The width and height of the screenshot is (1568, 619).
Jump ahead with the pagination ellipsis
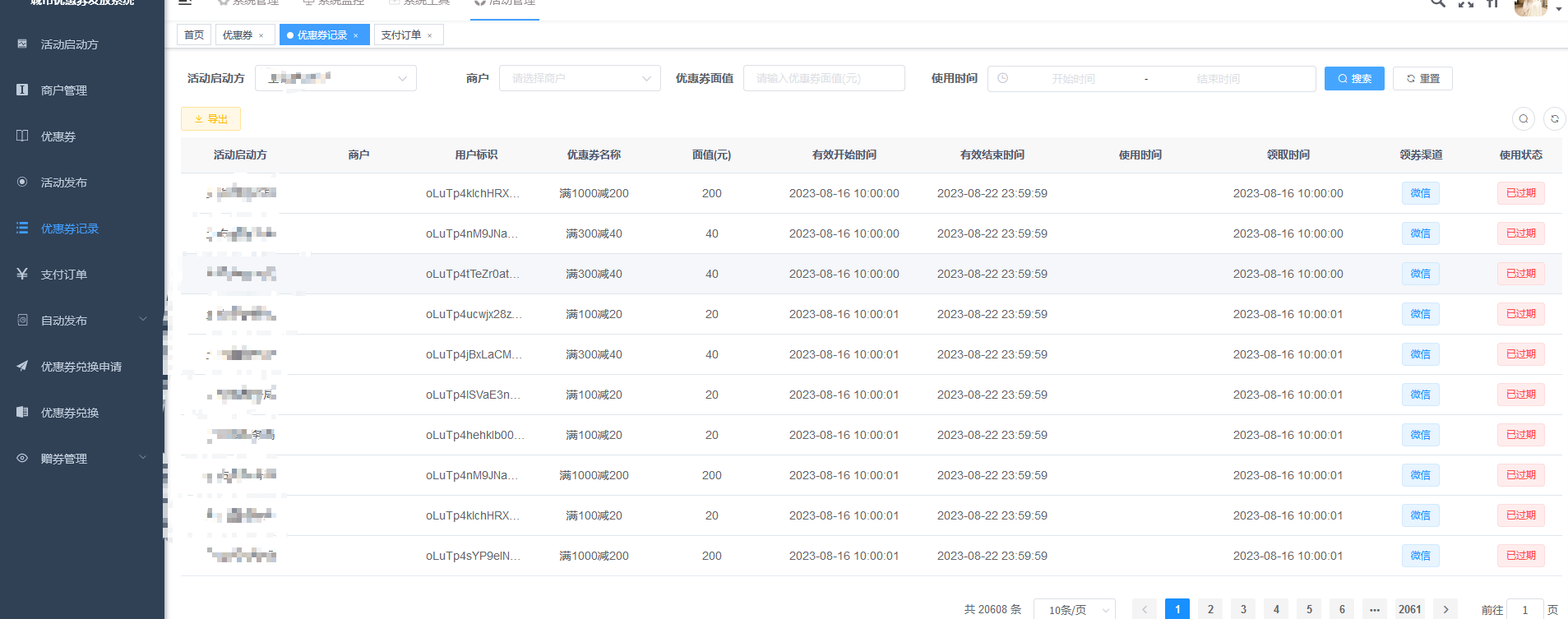click(1375, 609)
